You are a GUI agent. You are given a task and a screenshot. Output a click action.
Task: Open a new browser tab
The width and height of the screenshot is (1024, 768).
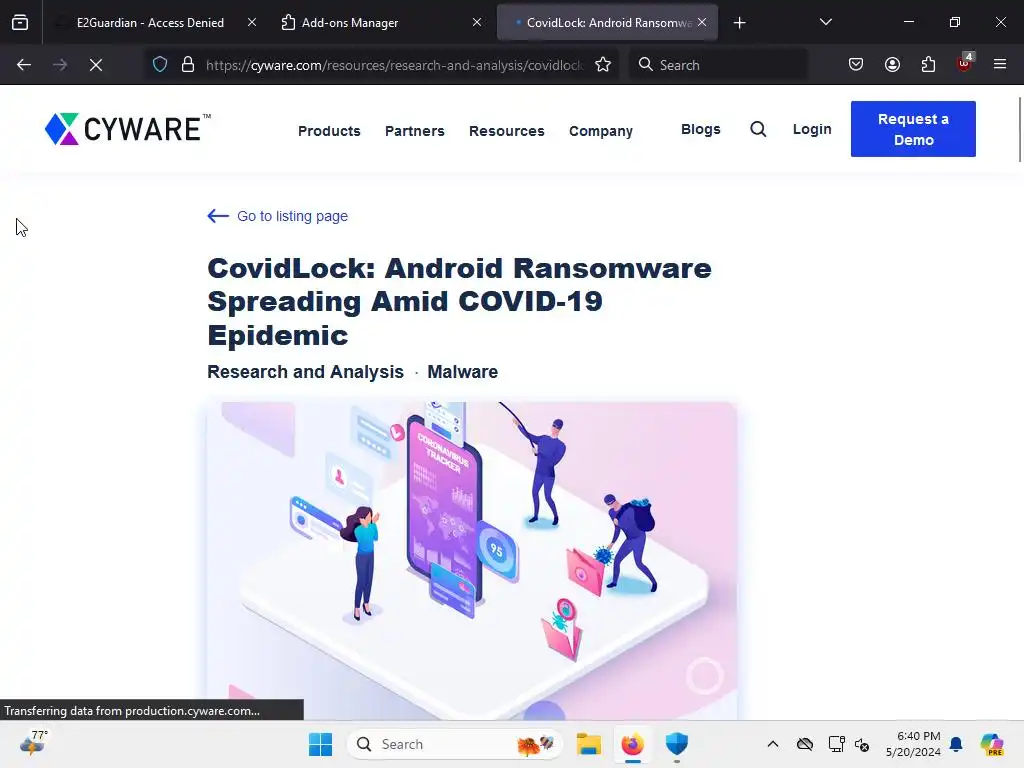tap(739, 23)
